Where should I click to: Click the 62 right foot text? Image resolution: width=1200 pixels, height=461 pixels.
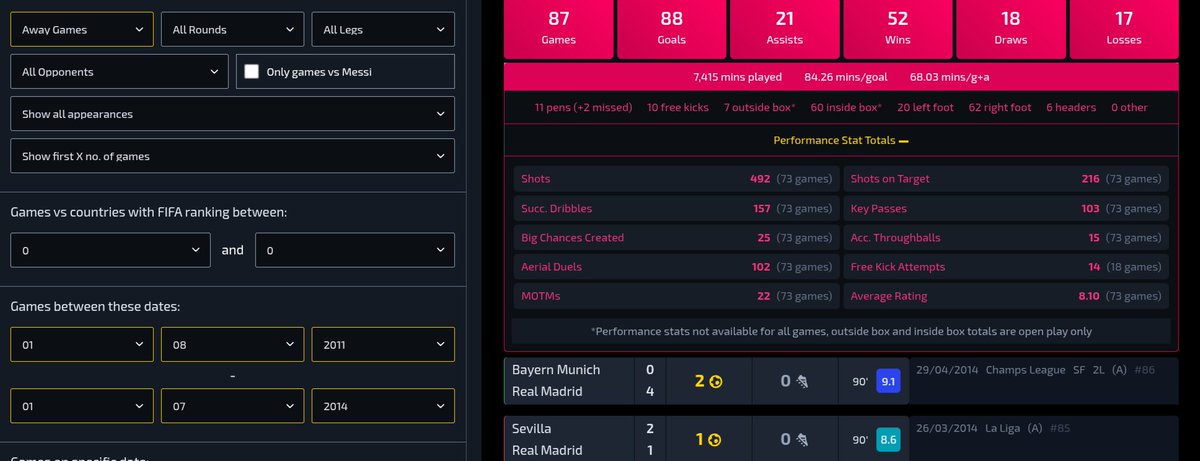point(1001,107)
